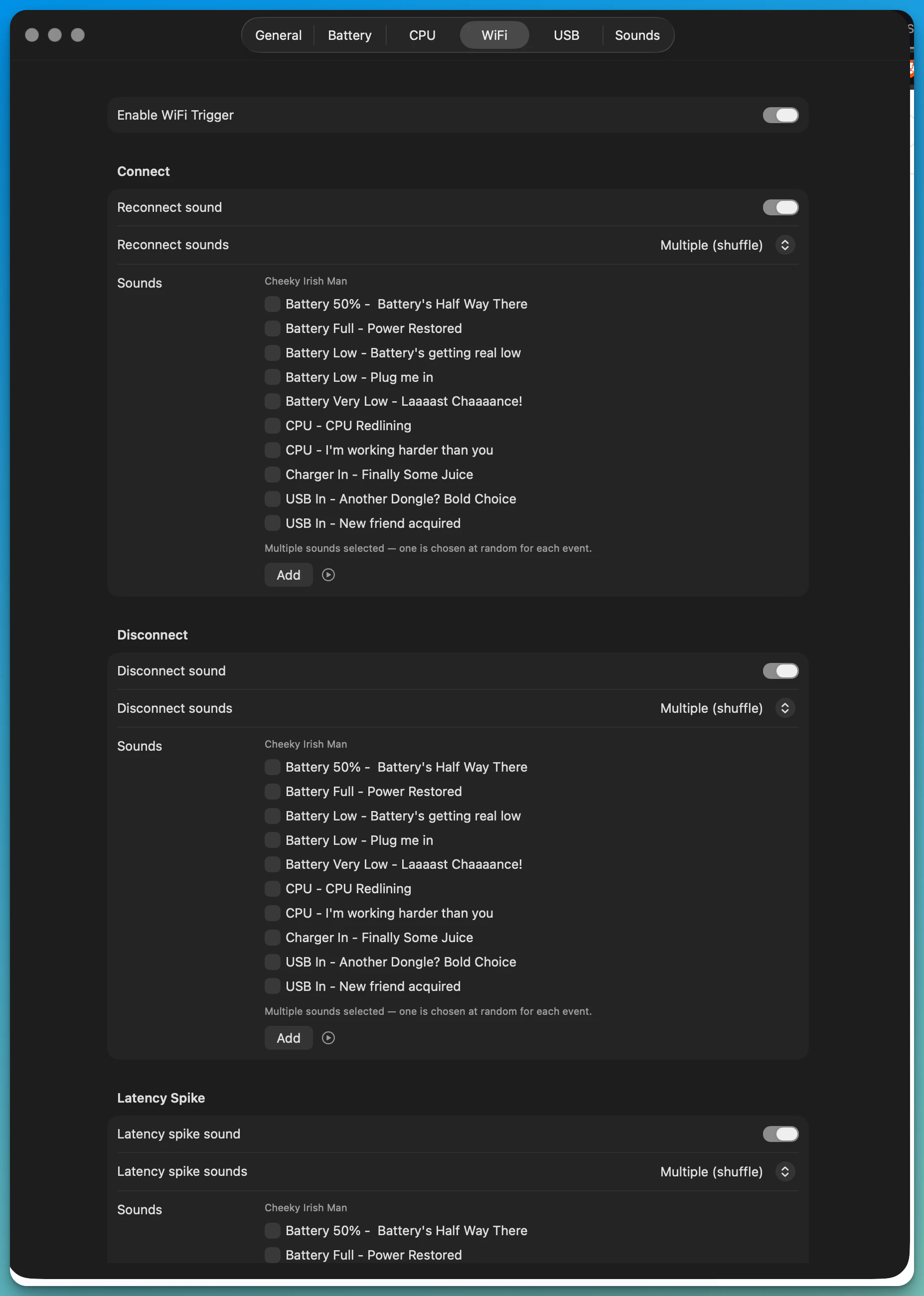Check USB In New friend acquired under Connect
Viewport: 924px width, 1296px height.
click(x=273, y=523)
